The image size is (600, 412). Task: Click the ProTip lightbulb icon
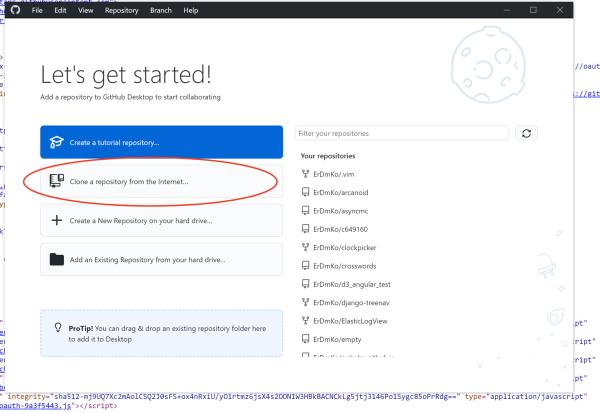pos(58,327)
